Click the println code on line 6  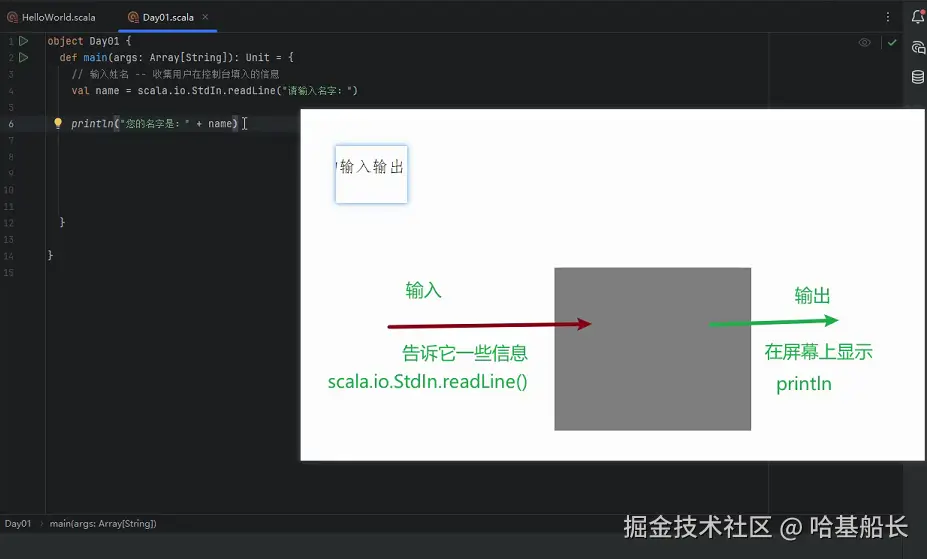click(154, 124)
